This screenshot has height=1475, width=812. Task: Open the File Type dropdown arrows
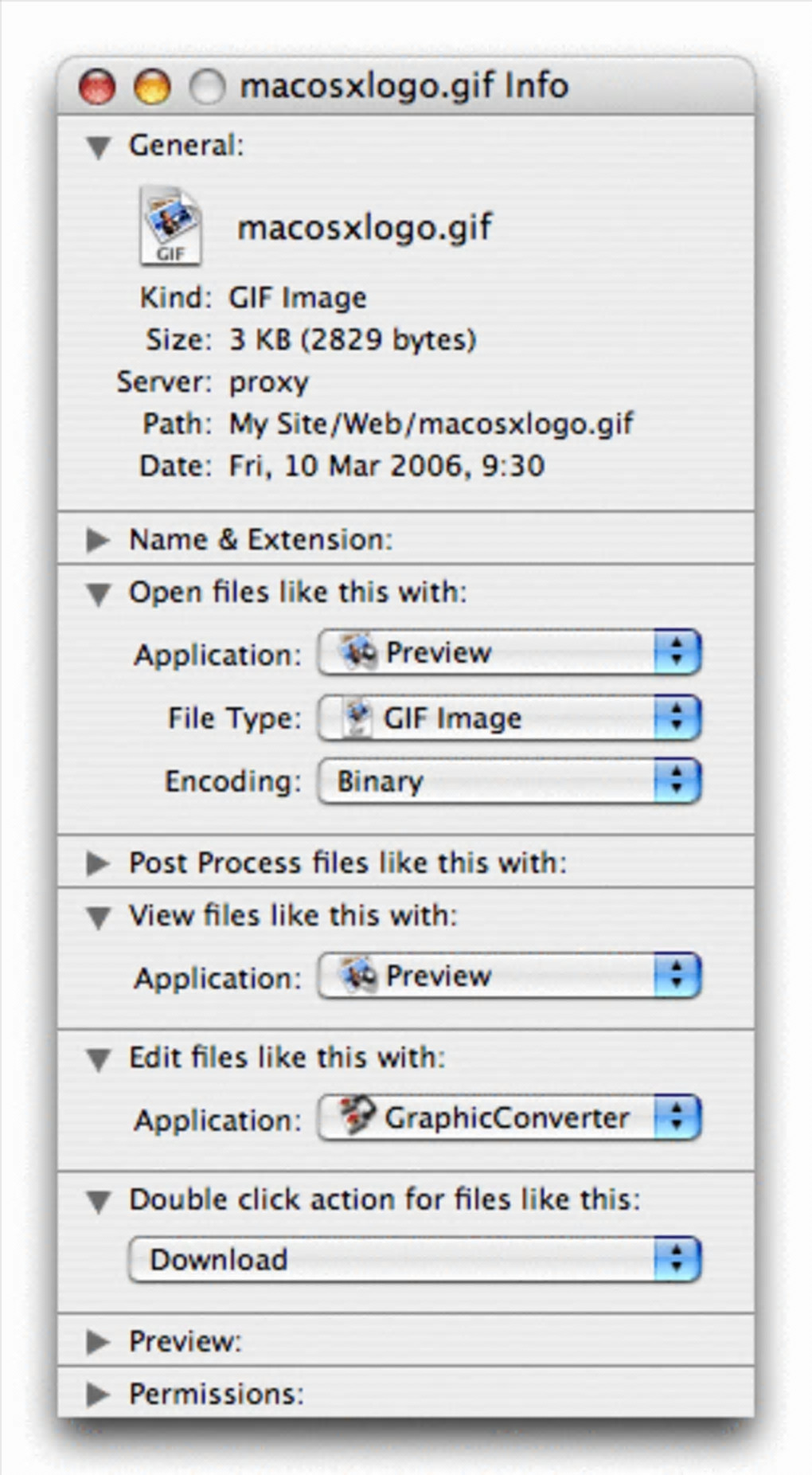677,717
